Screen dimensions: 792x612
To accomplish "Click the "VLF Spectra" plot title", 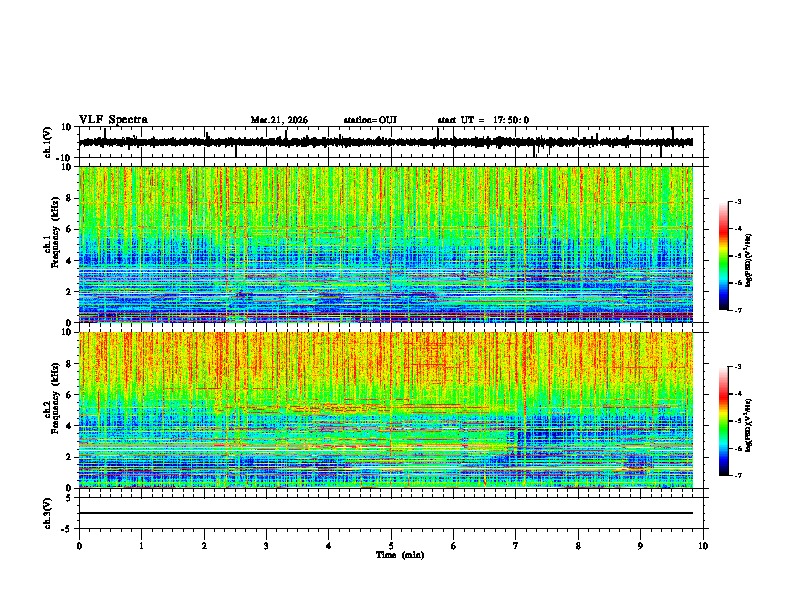I will tap(113, 120).
